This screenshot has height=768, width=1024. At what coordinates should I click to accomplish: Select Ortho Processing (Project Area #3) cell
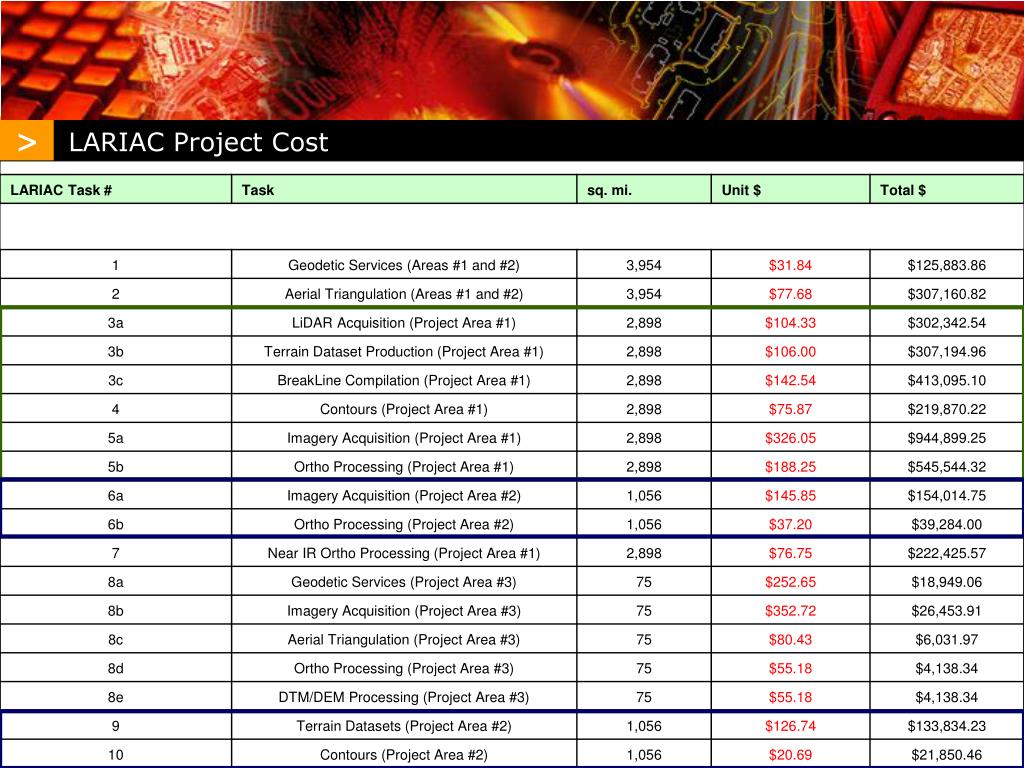404,667
